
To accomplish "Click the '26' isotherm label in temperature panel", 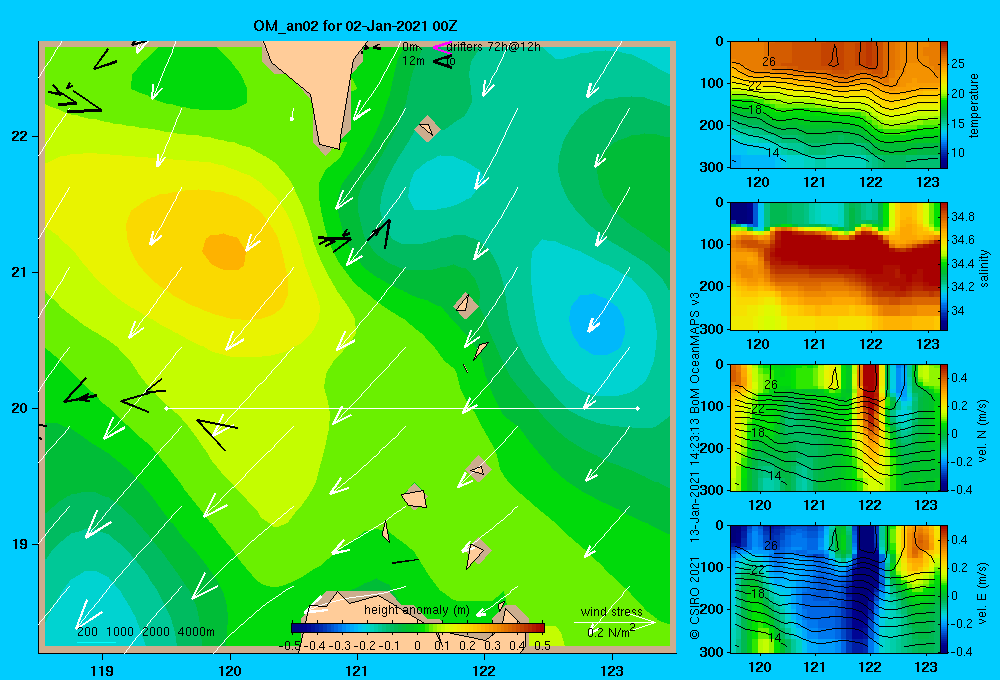I will [x=769, y=61].
